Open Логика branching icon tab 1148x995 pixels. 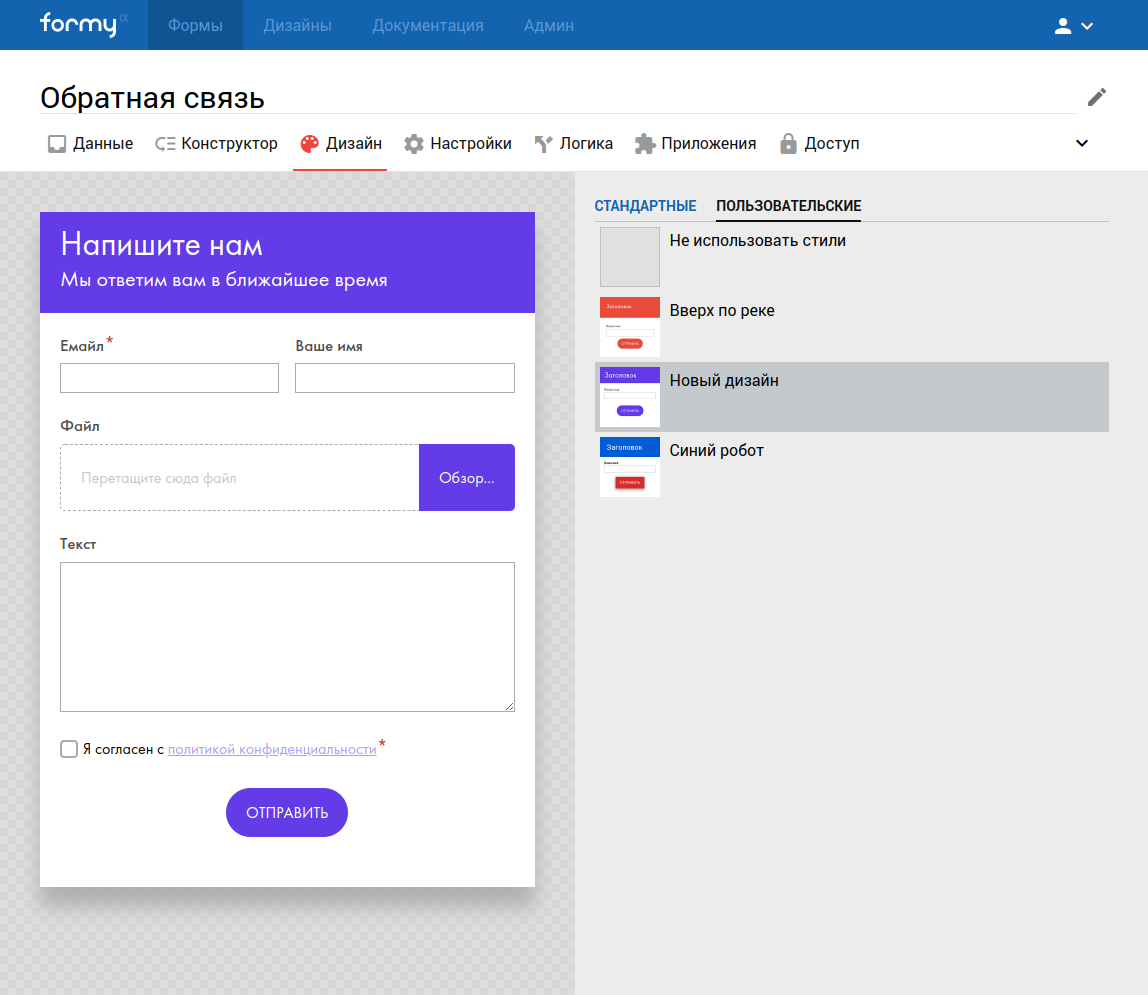point(543,144)
